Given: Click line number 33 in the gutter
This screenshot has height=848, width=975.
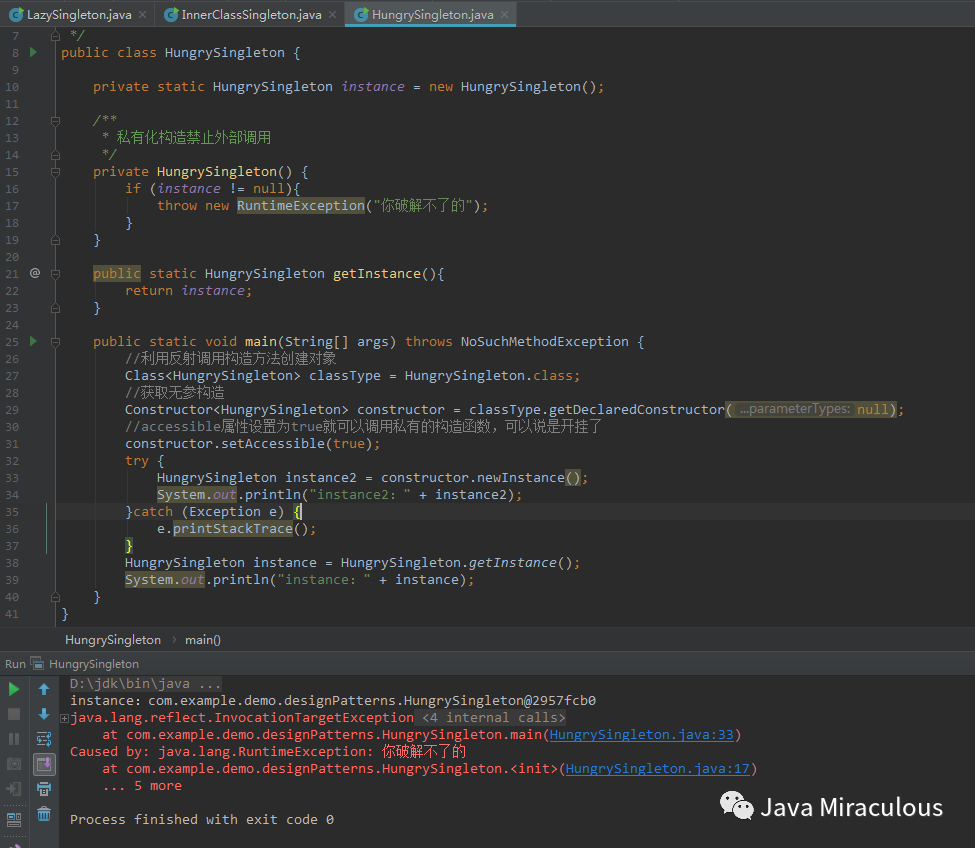Looking at the screenshot, I should tap(12, 477).
